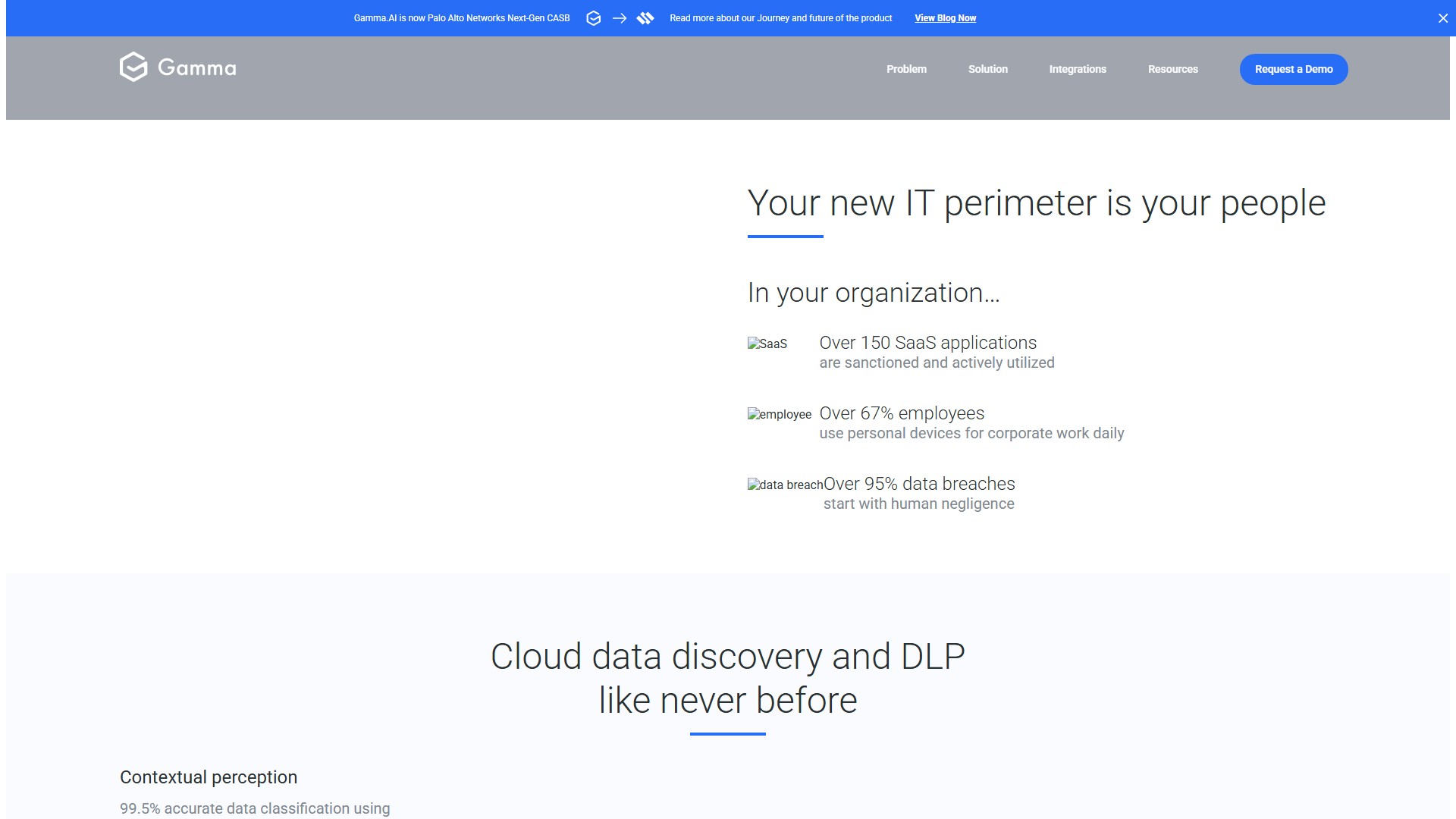The width and height of the screenshot is (1456, 819).
Task: Click the Gamma hexagon logo icon
Action: 133,67
